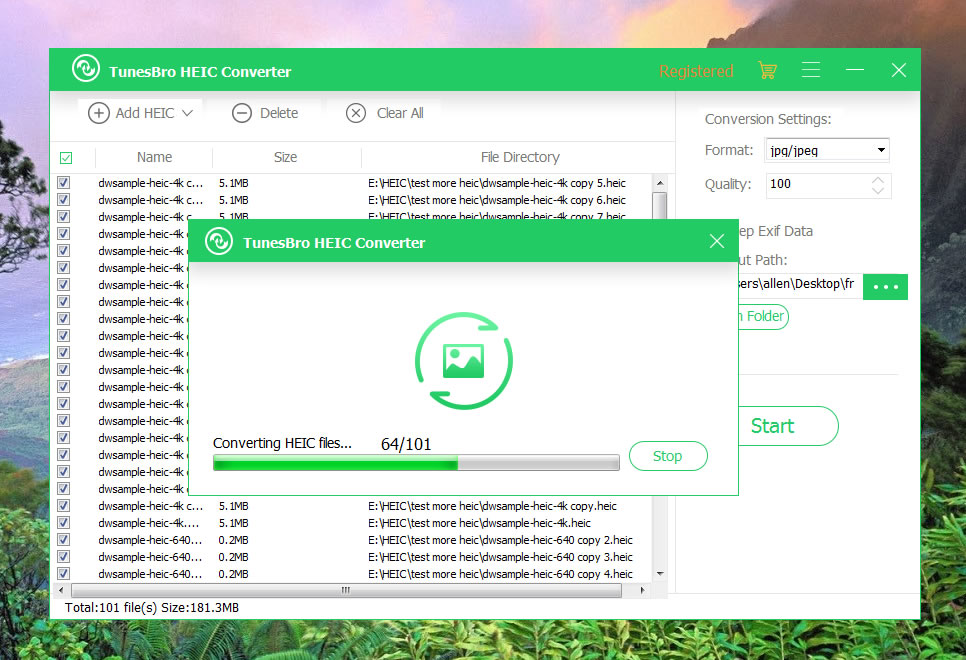Screen dimensions: 966x660
Task: Click the horizontal scrollbar thumb of the file list
Action: pyautogui.click(x=346, y=590)
